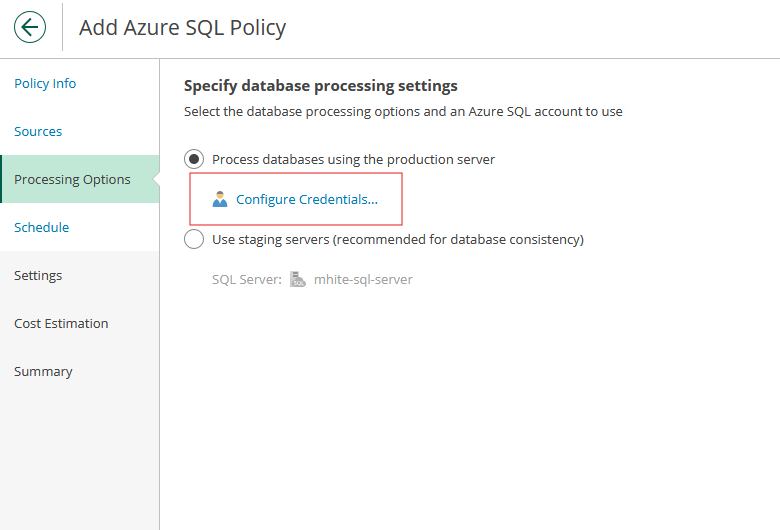Viewport: 780px width, 530px height.
Task: Click the 'Specify database processing settings' heading
Action: [320, 86]
